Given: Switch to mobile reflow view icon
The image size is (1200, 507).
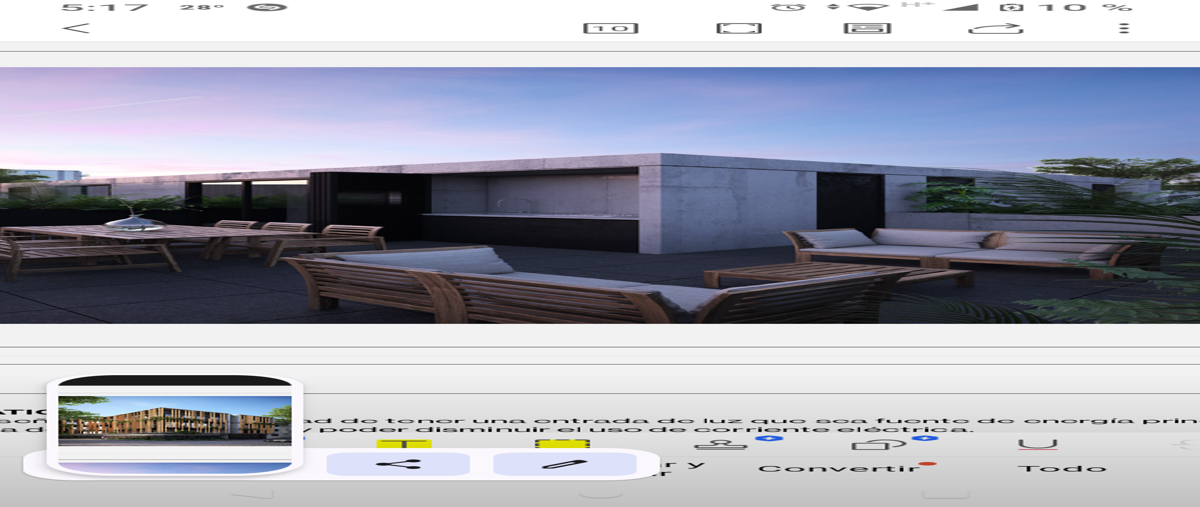Looking at the screenshot, I should point(867,28).
